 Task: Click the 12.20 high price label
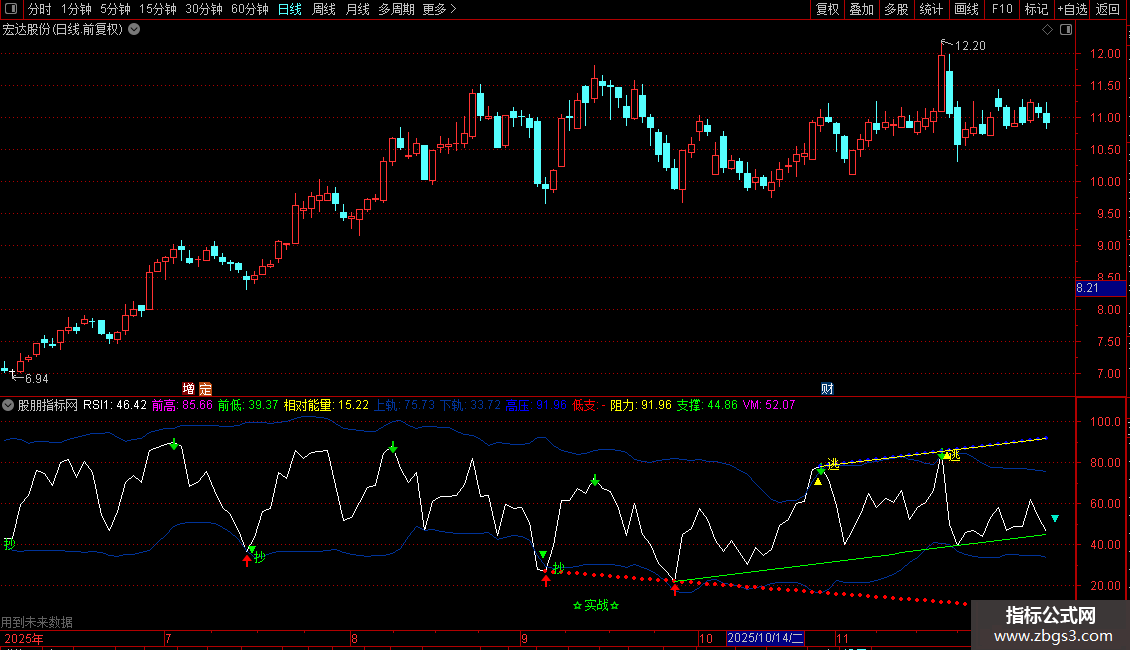(x=970, y=46)
